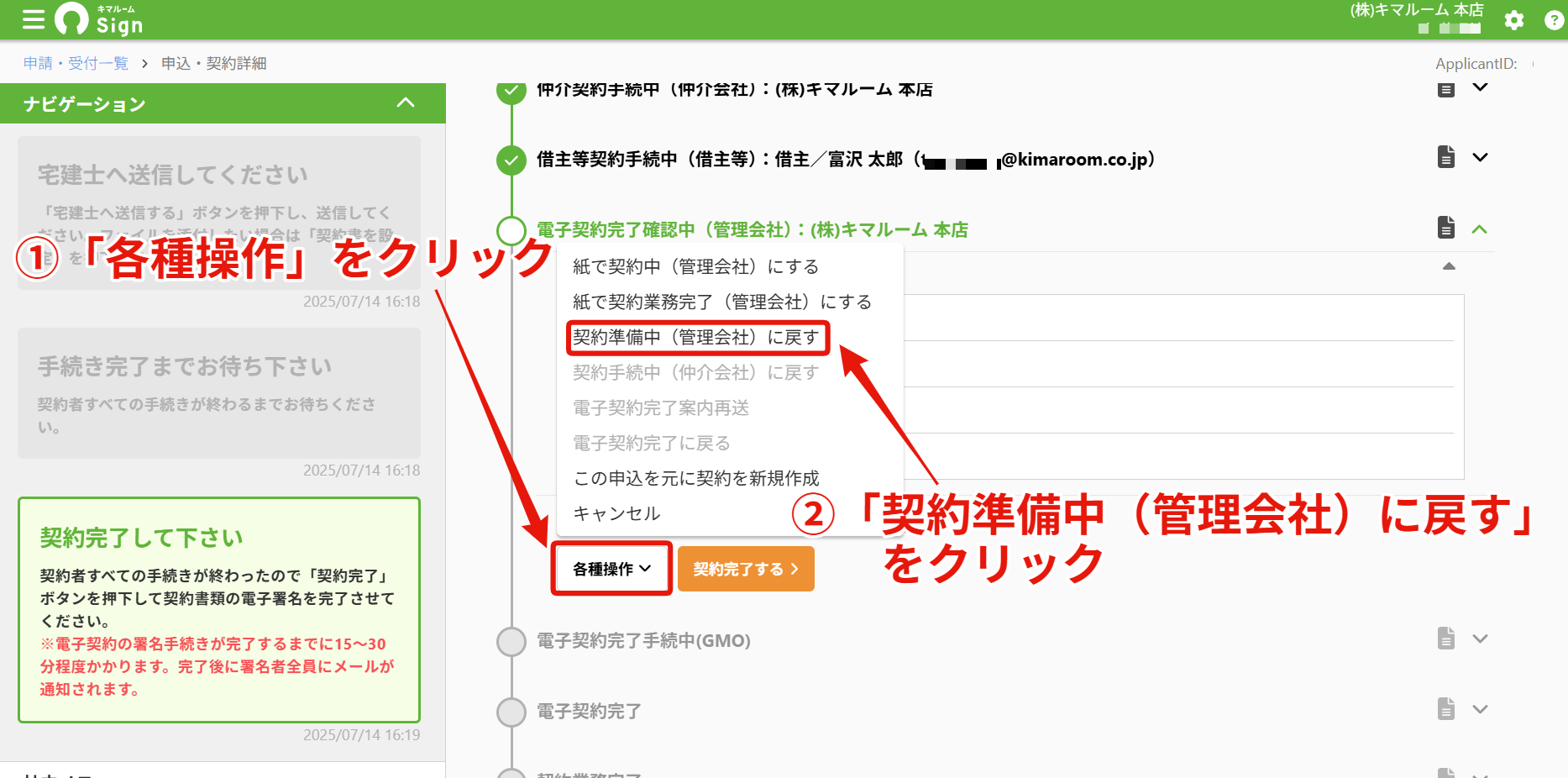This screenshot has width=1568, height=778.
Task: Open document icon for 電子契約完了 step
Action: (1446, 709)
